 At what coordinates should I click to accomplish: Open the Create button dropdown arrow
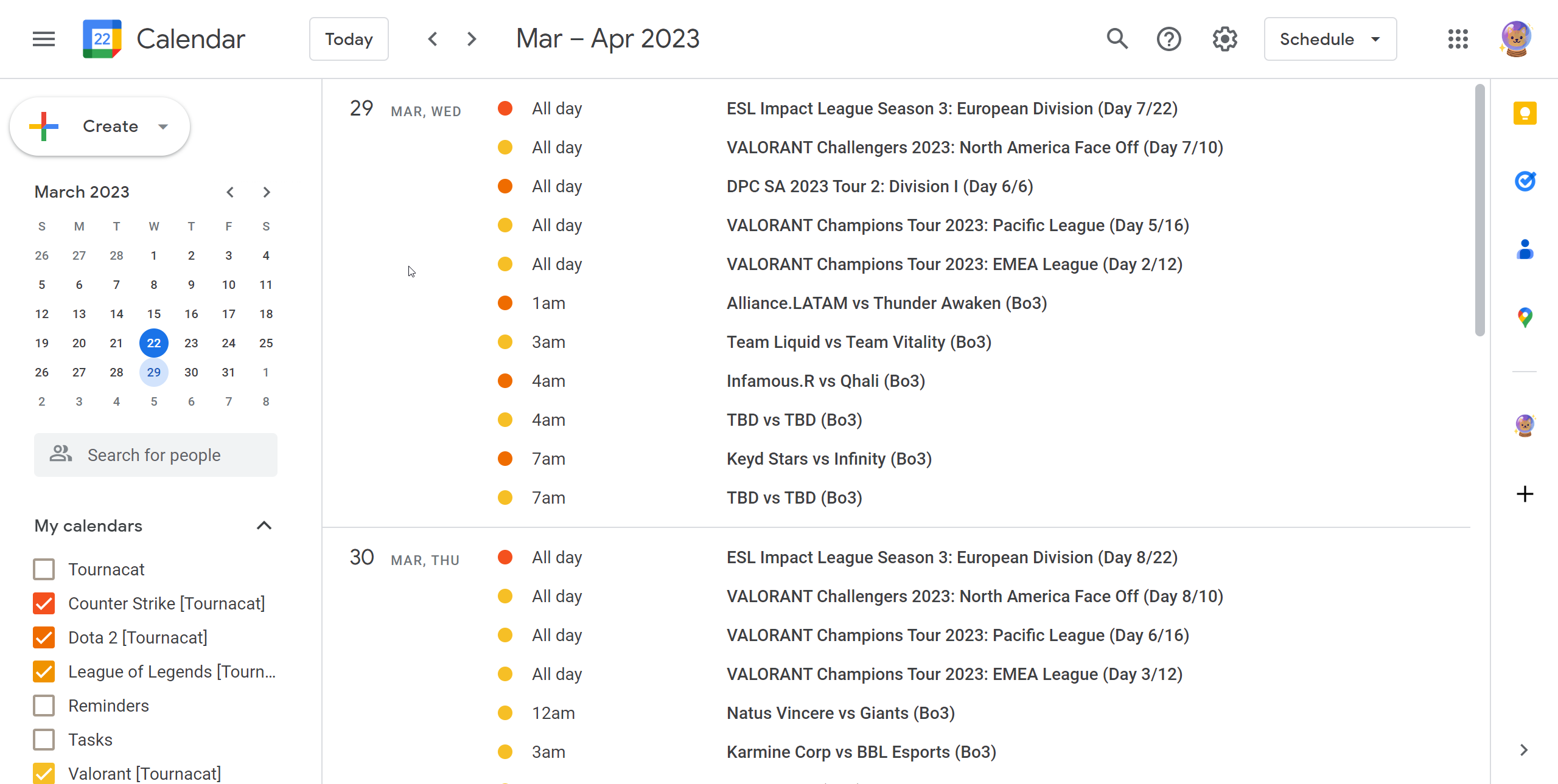162,127
